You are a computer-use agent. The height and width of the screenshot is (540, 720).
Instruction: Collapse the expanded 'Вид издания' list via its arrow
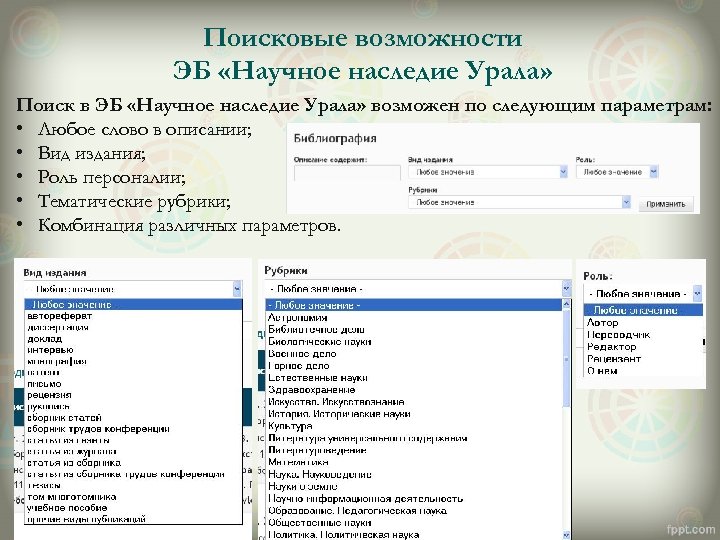coord(237,289)
